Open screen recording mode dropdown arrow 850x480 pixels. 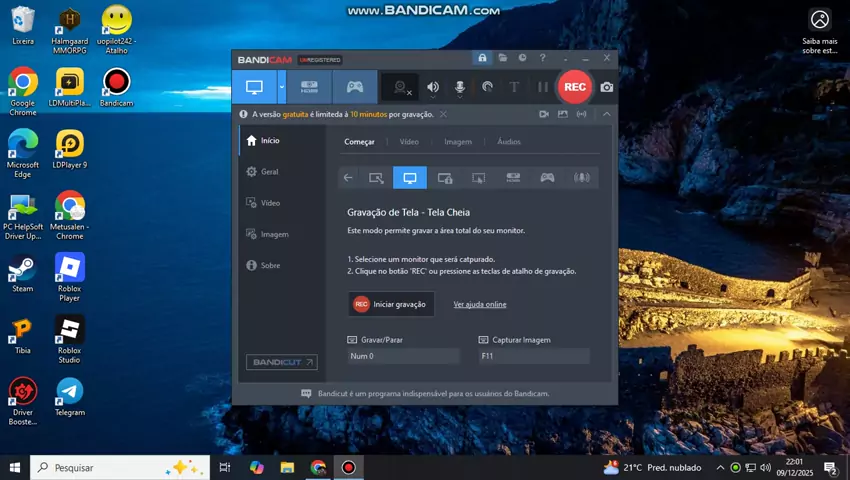pyautogui.click(x=282, y=87)
